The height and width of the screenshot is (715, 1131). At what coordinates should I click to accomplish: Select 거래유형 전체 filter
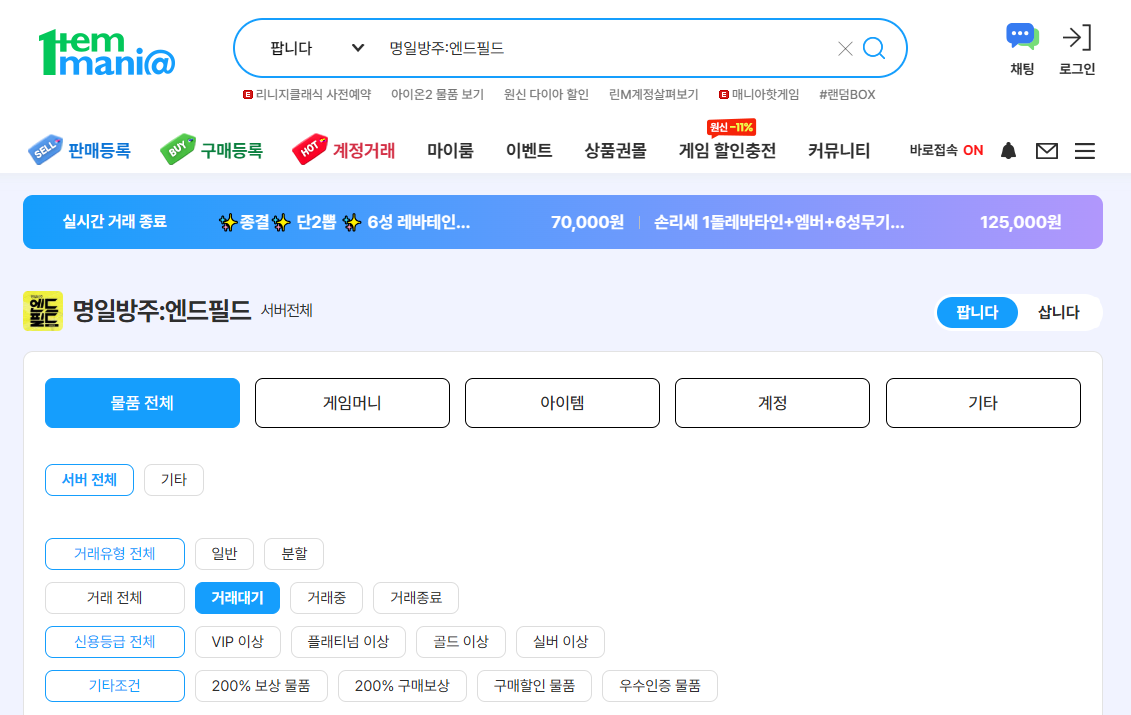pos(115,553)
